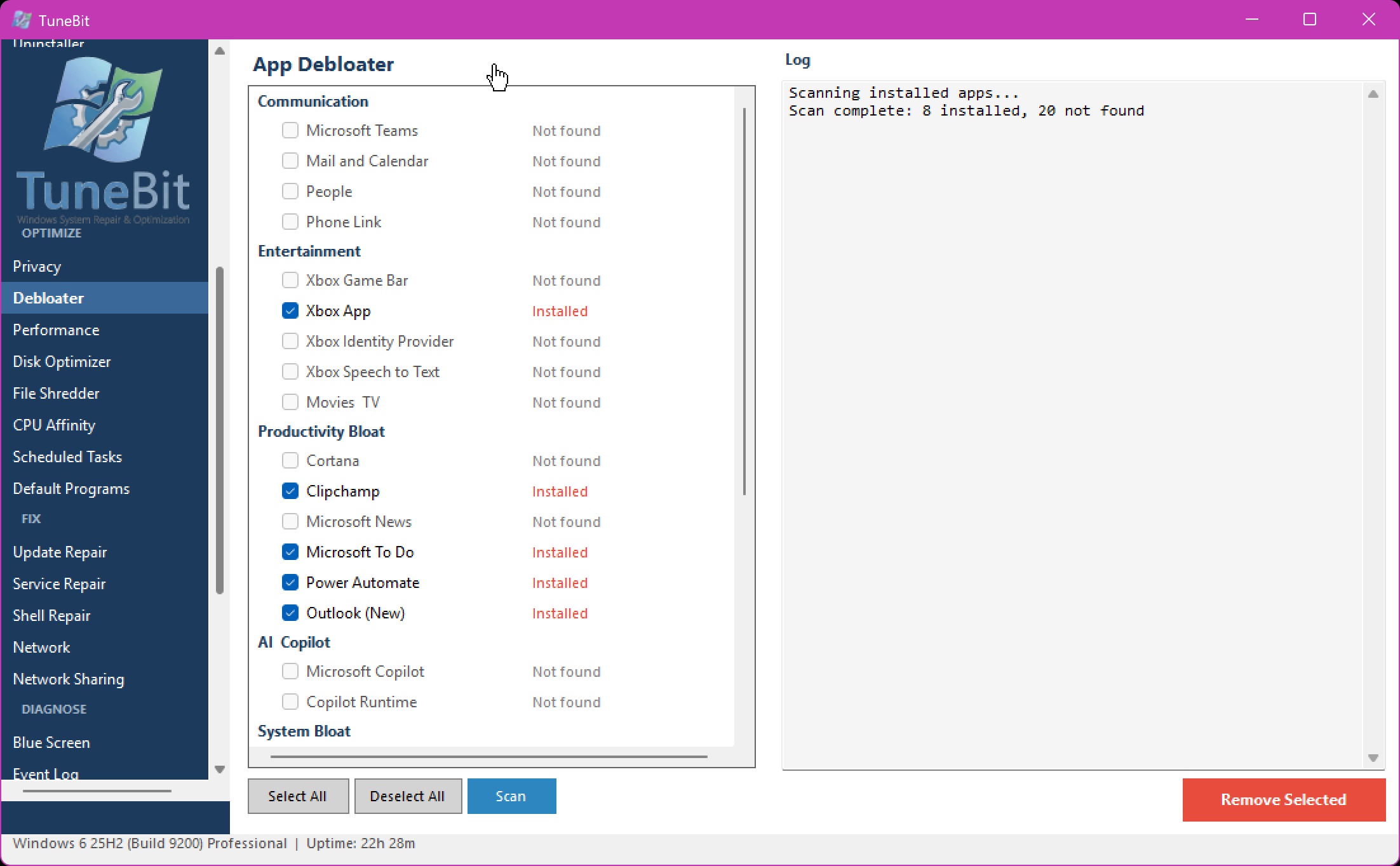Check the Copilot Runtime checkbox

pos(290,702)
